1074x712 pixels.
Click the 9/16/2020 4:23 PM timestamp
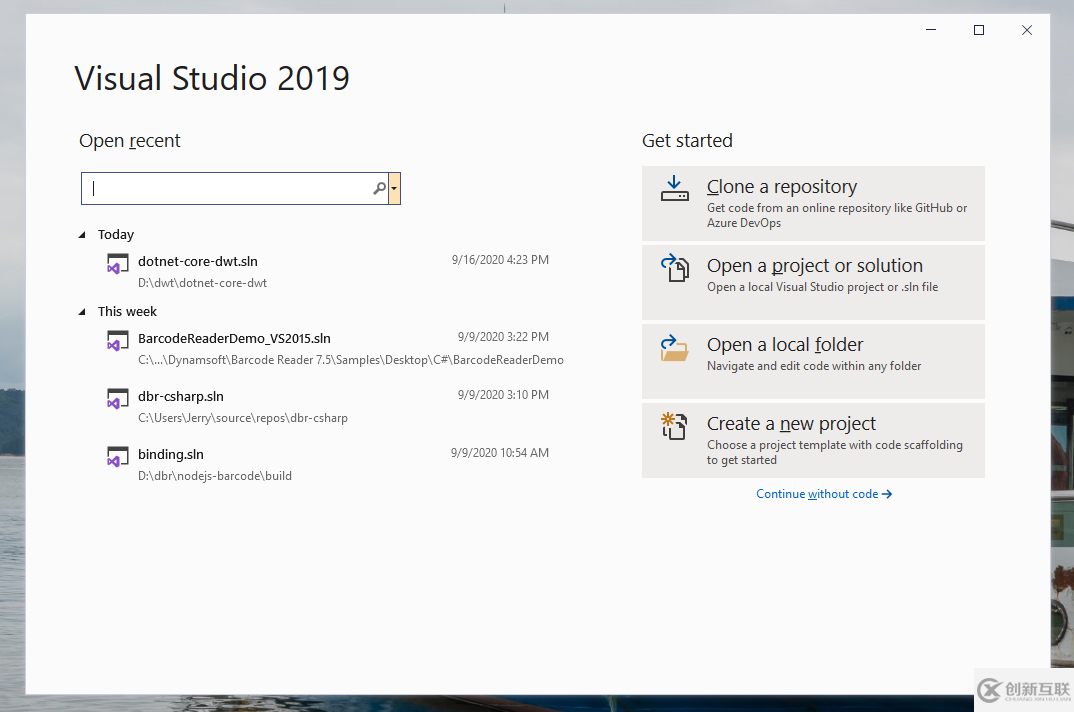pyautogui.click(x=500, y=260)
